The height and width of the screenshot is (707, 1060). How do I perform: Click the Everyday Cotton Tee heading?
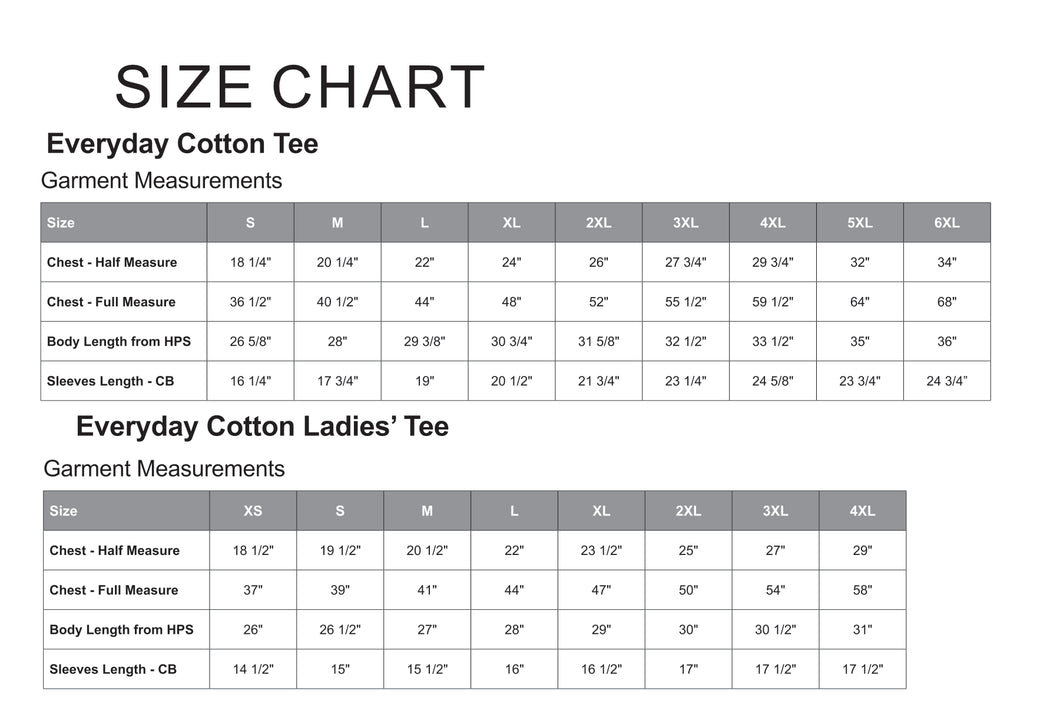[182, 144]
